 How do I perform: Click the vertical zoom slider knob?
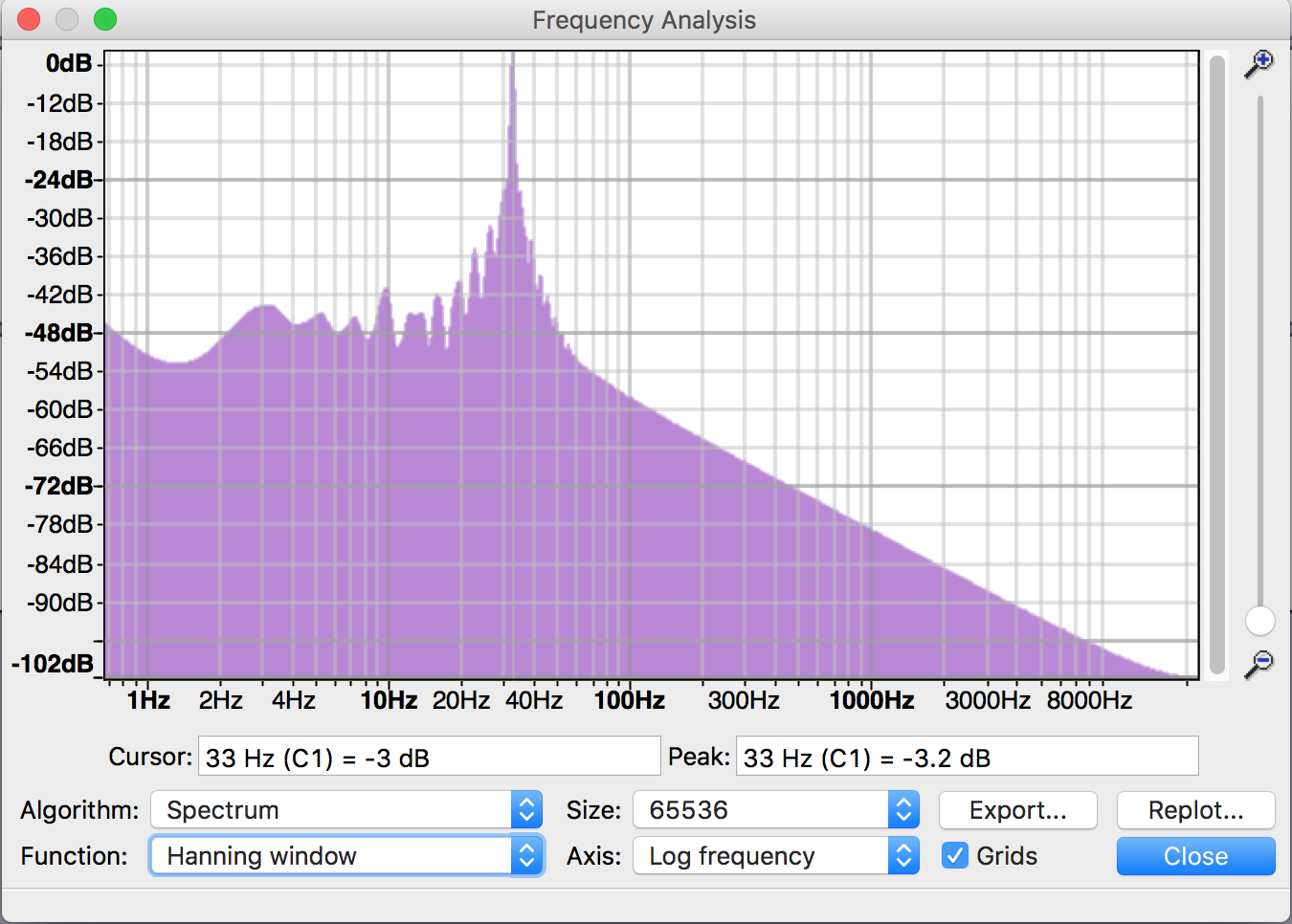tap(1259, 621)
